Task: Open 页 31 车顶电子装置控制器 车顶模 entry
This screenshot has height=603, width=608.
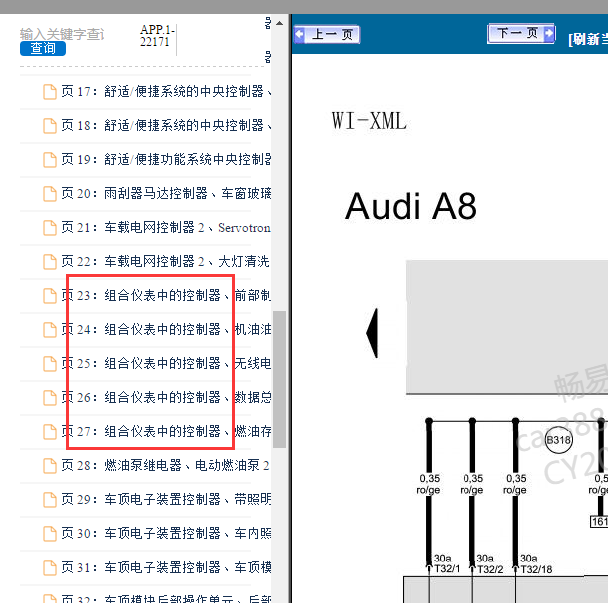Action: (x=166, y=567)
